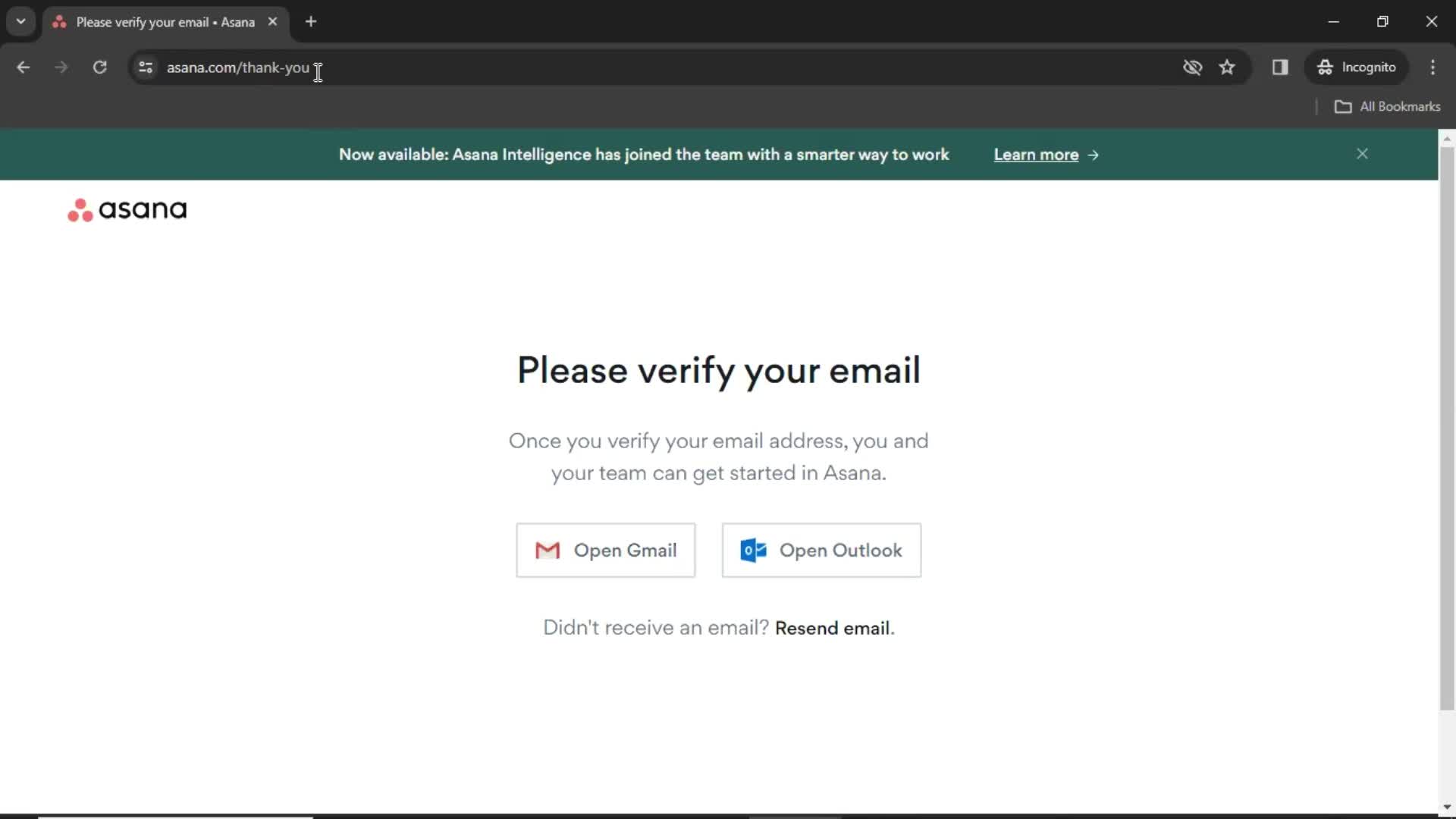Click the third-party cookies blocked eye icon
The image size is (1456, 819).
tap(1192, 67)
